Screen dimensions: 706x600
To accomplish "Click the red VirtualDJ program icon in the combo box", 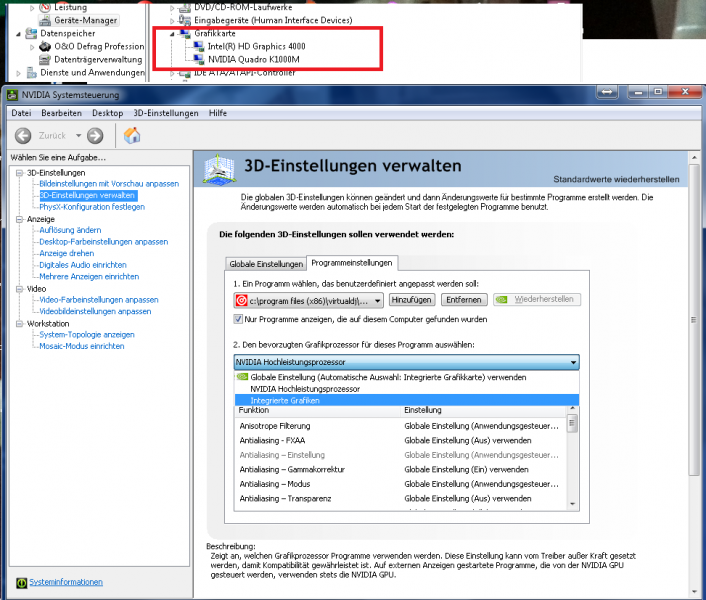I will tap(241, 300).
